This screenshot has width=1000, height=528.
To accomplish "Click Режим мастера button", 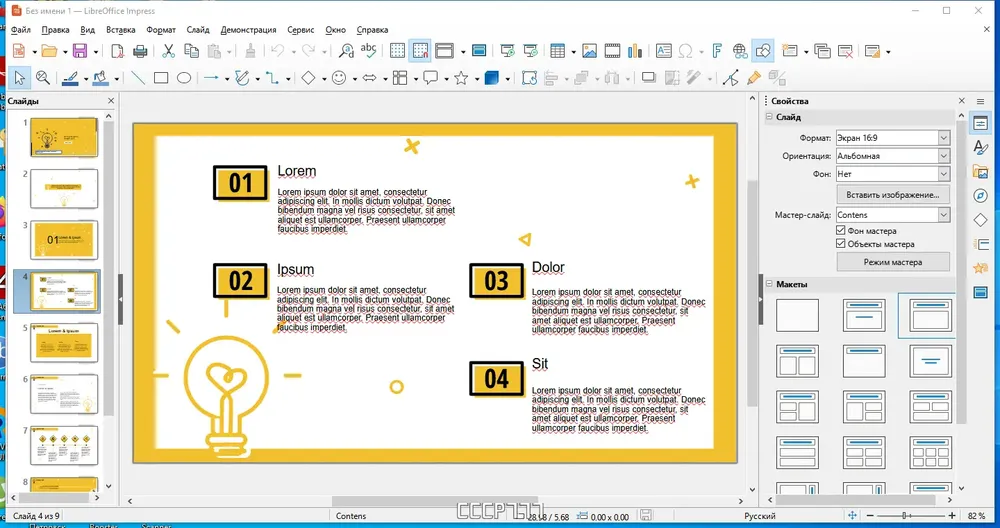I will pyautogui.click(x=892, y=262).
